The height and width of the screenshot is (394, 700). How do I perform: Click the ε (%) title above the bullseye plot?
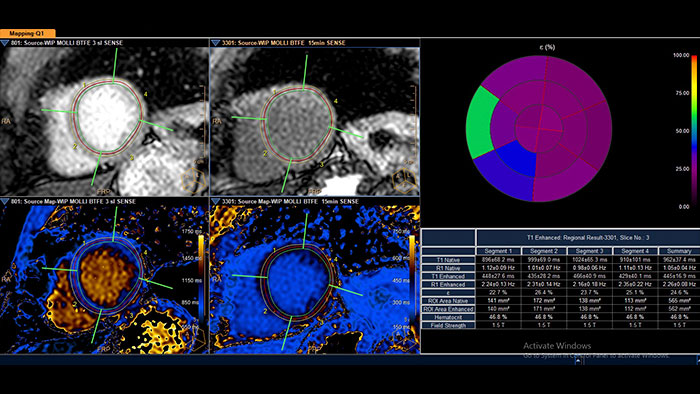tap(546, 47)
